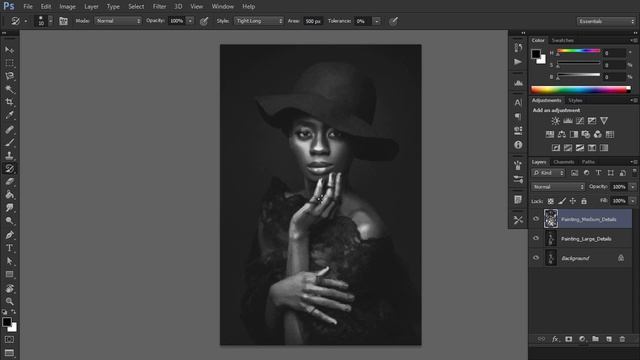Toggle type layer filter
This screenshot has width=640, height=360.
pos(598,173)
